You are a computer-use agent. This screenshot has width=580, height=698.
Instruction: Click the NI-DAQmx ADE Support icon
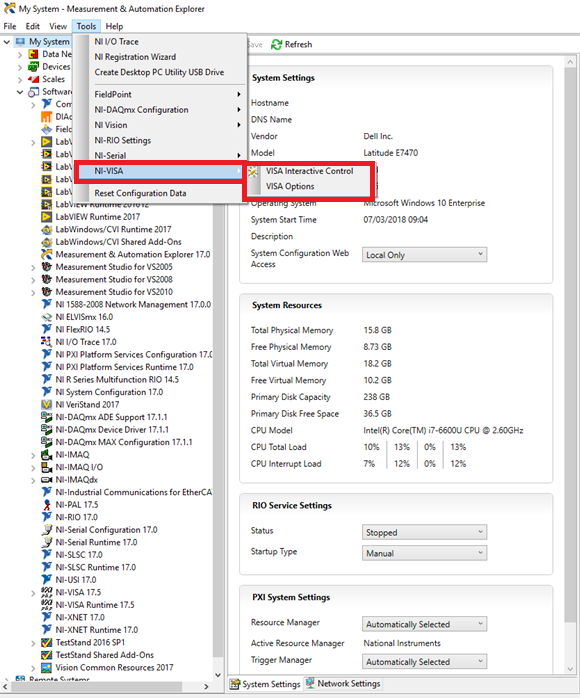point(46,417)
